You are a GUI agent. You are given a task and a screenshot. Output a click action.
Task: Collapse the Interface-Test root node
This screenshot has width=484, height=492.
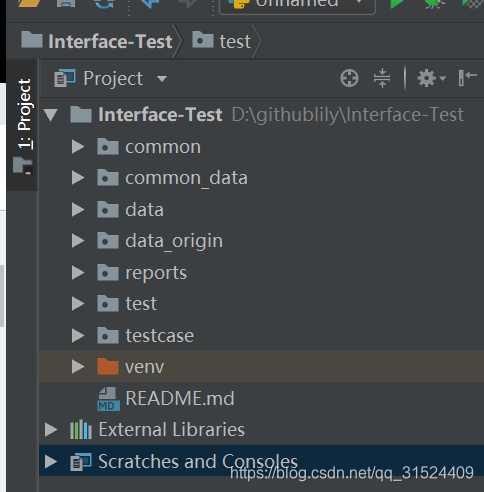(51, 115)
